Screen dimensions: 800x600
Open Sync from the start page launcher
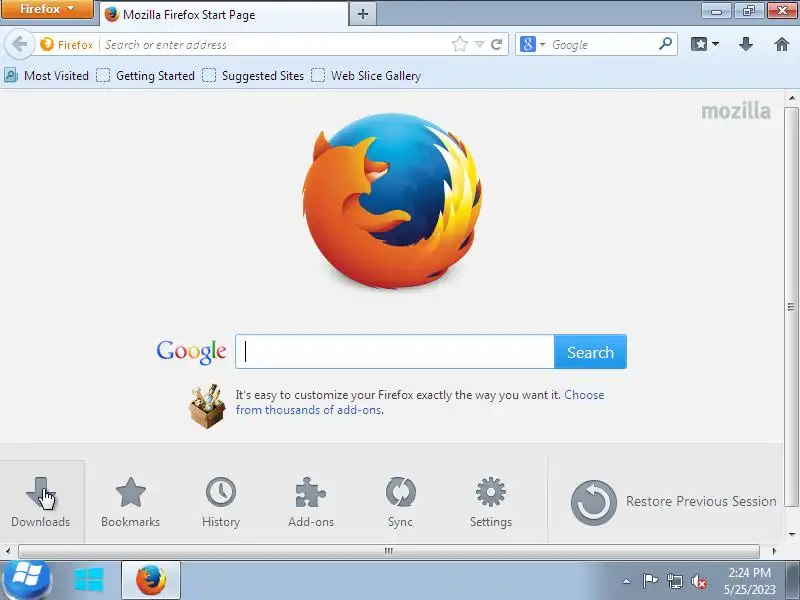[401, 502]
